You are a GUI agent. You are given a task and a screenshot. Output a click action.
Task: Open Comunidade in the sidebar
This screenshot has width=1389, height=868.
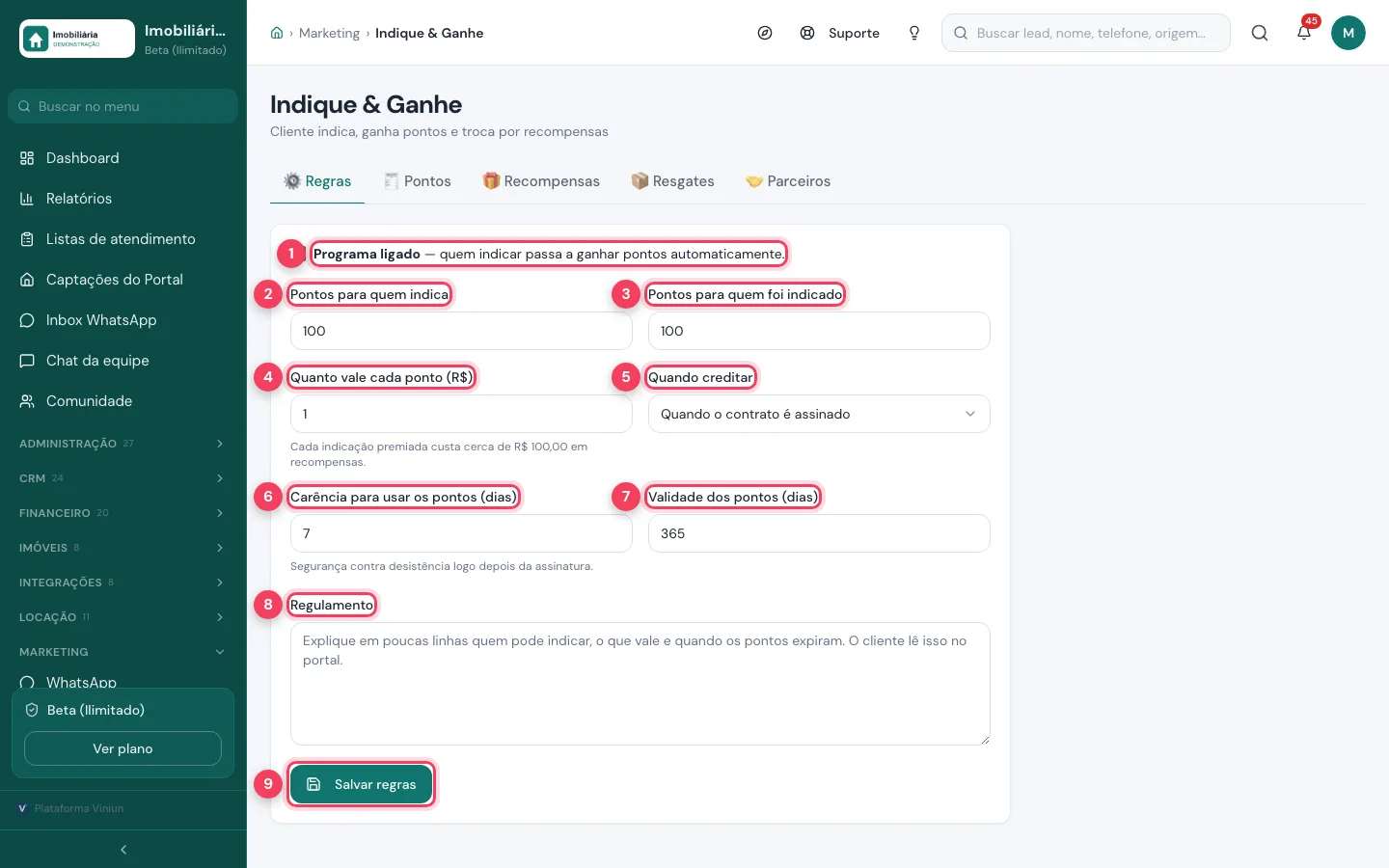pyautogui.click(x=123, y=401)
